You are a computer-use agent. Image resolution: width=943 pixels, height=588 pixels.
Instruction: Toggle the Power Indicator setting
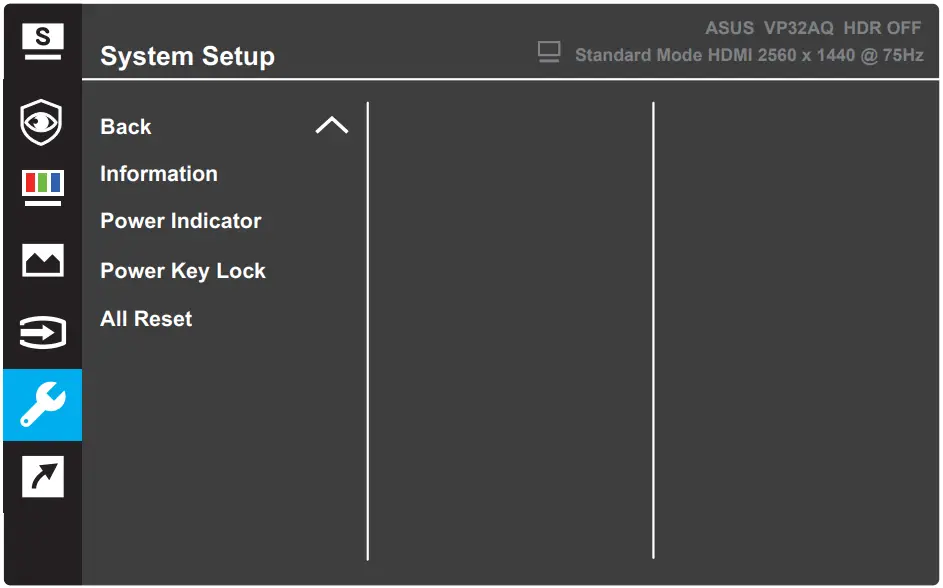pyautogui.click(x=180, y=221)
